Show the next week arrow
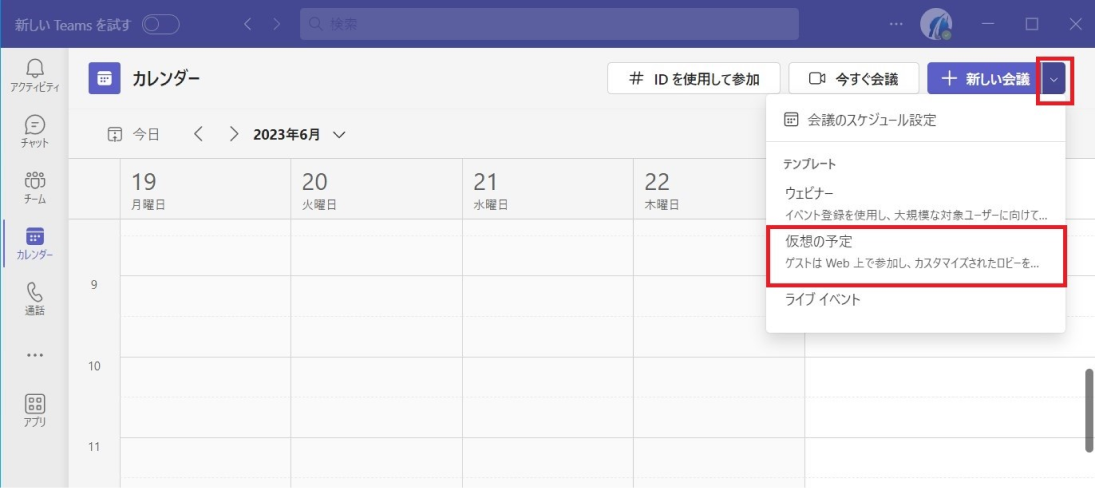Screen dimensions: 1095x488 tap(234, 134)
